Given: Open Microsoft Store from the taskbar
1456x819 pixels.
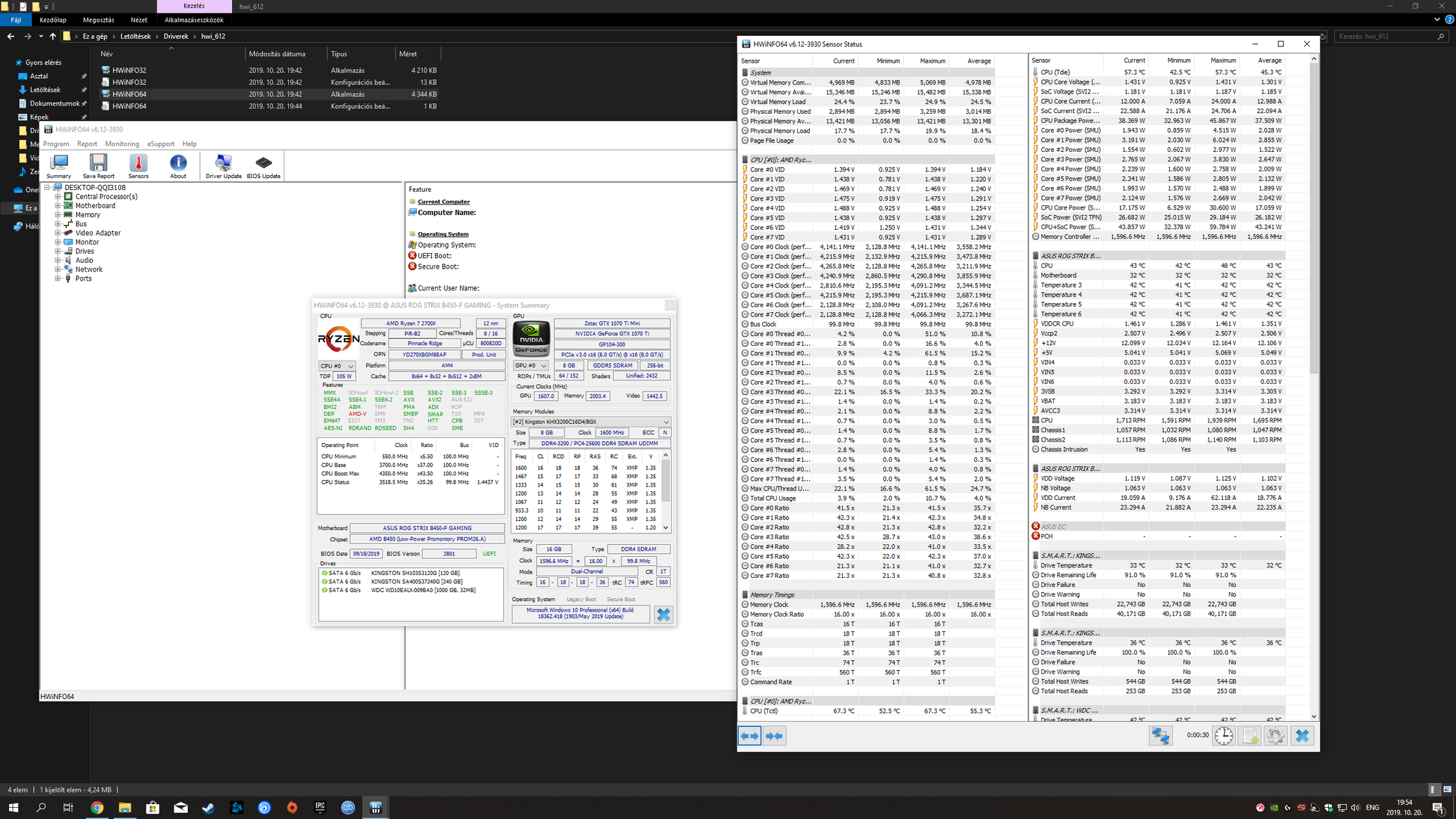Looking at the screenshot, I should point(153,808).
